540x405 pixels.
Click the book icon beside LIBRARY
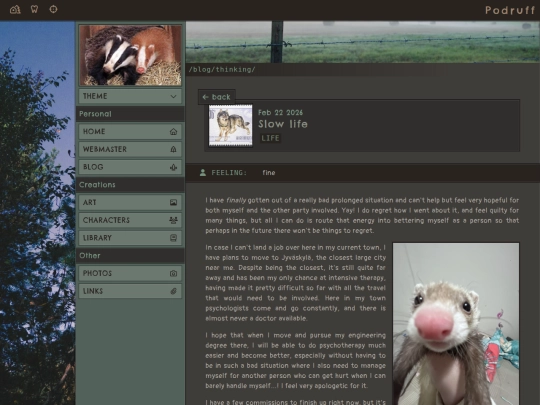(x=174, y=238)
